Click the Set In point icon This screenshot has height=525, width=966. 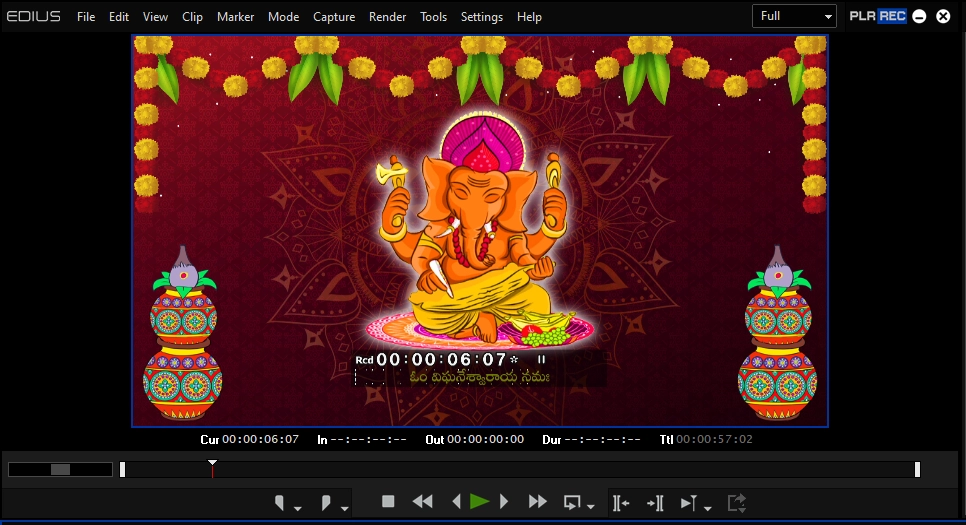(280, 503)
